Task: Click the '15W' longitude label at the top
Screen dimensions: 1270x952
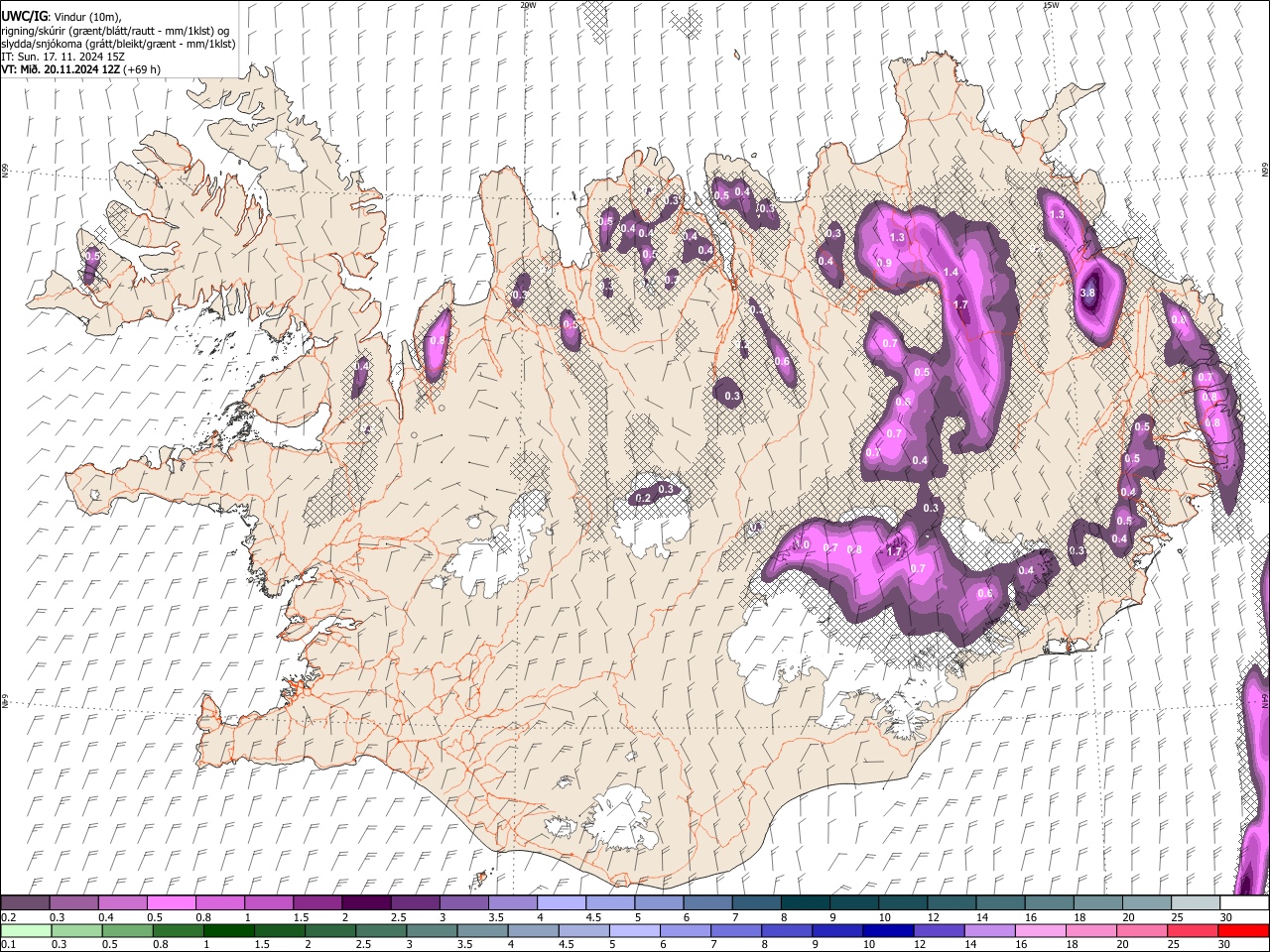Action: [x=1051, y=5]
